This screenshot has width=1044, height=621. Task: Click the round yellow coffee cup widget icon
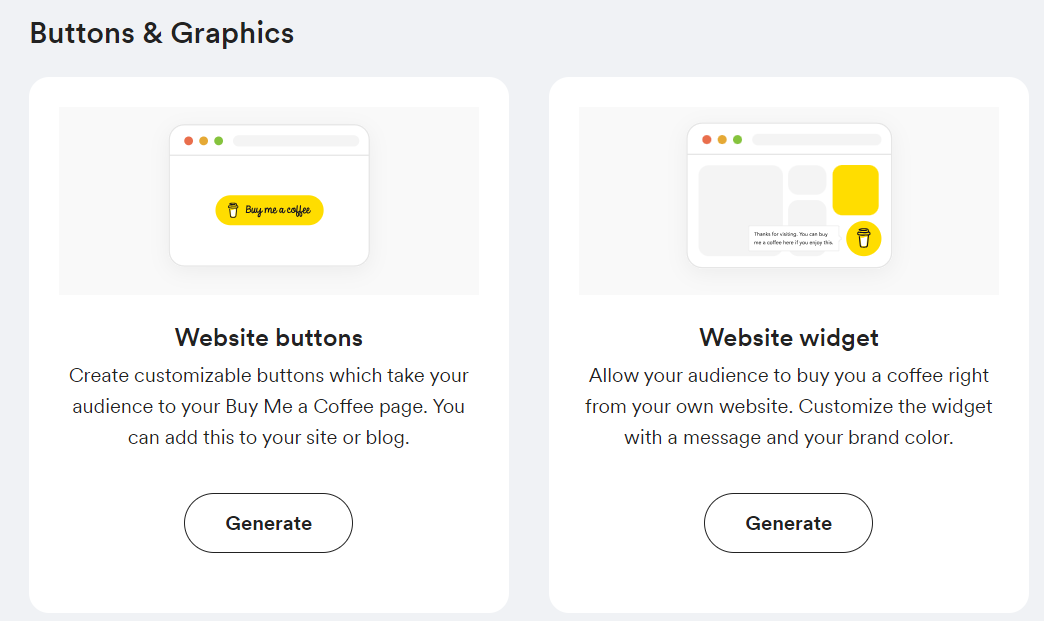pyautogui.click(x=864, y=238)
